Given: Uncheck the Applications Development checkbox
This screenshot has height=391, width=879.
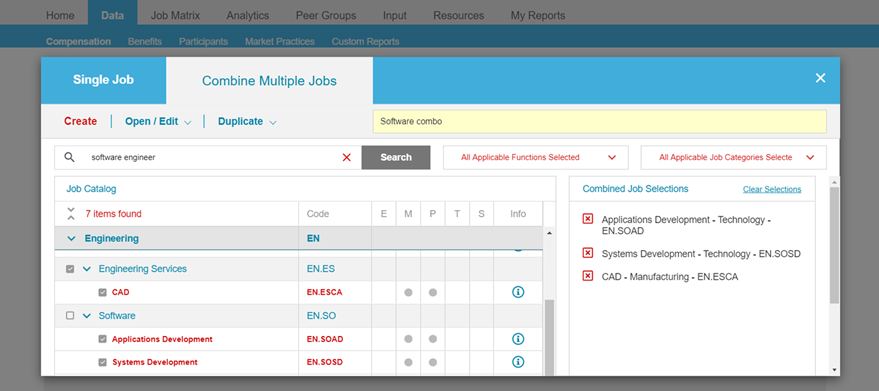Looking at the screenshot, I should (x=102, y=339).
